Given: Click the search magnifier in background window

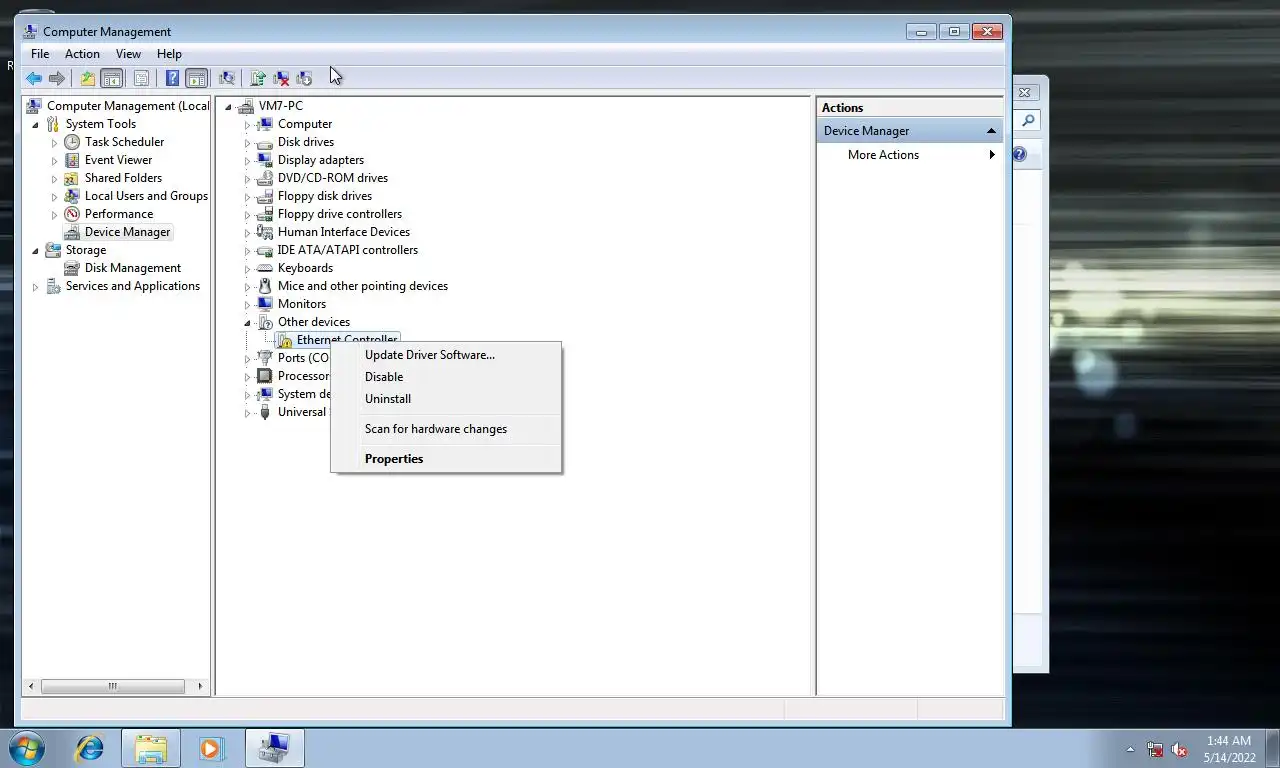Looking at the screenshot, I should point(1028,121).
